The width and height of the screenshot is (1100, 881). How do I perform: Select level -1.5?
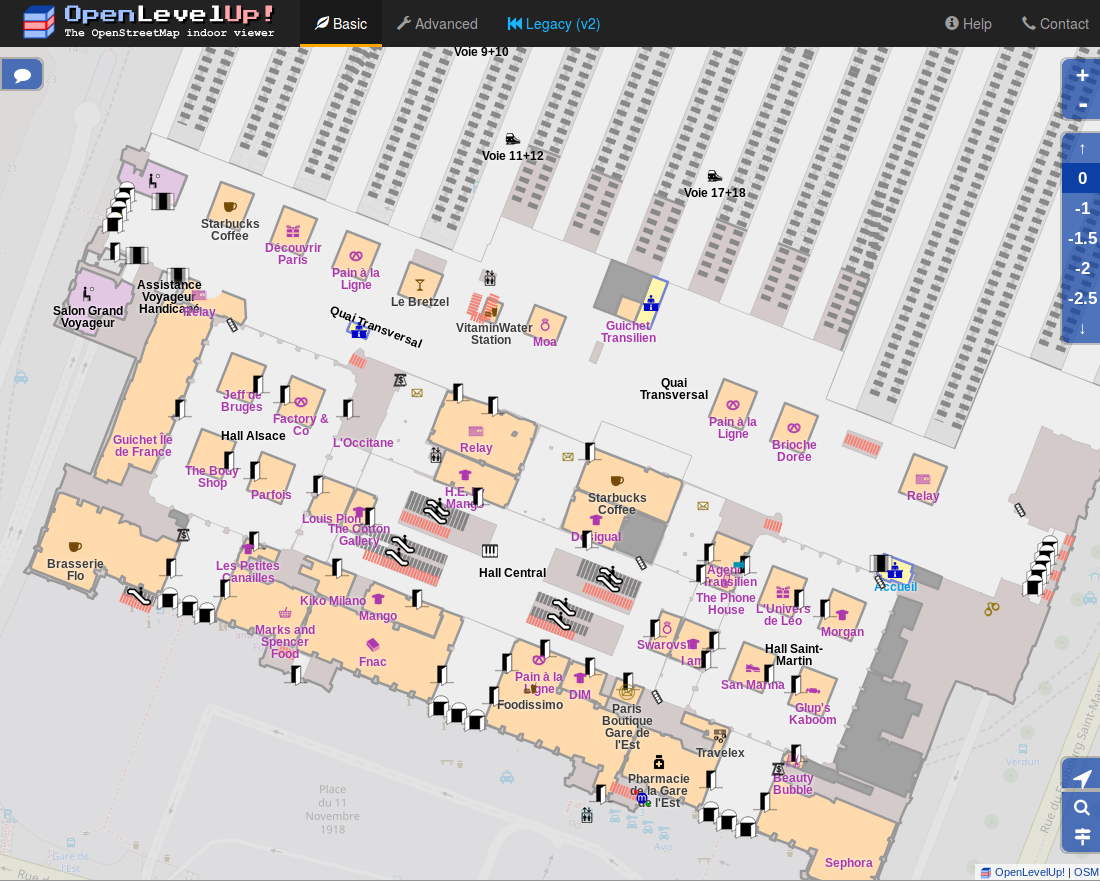pos(1082,238)
